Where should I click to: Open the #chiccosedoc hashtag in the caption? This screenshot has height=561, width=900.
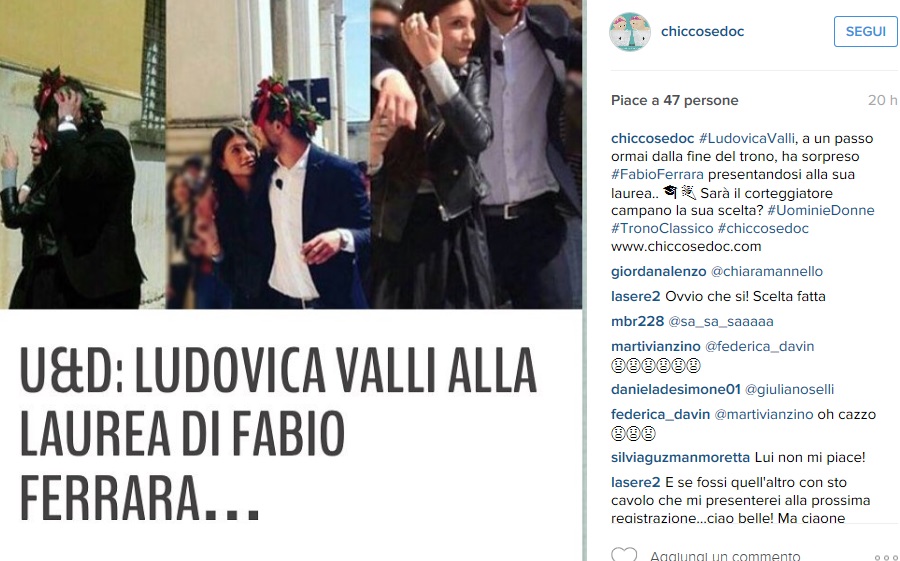coord(763,228)
